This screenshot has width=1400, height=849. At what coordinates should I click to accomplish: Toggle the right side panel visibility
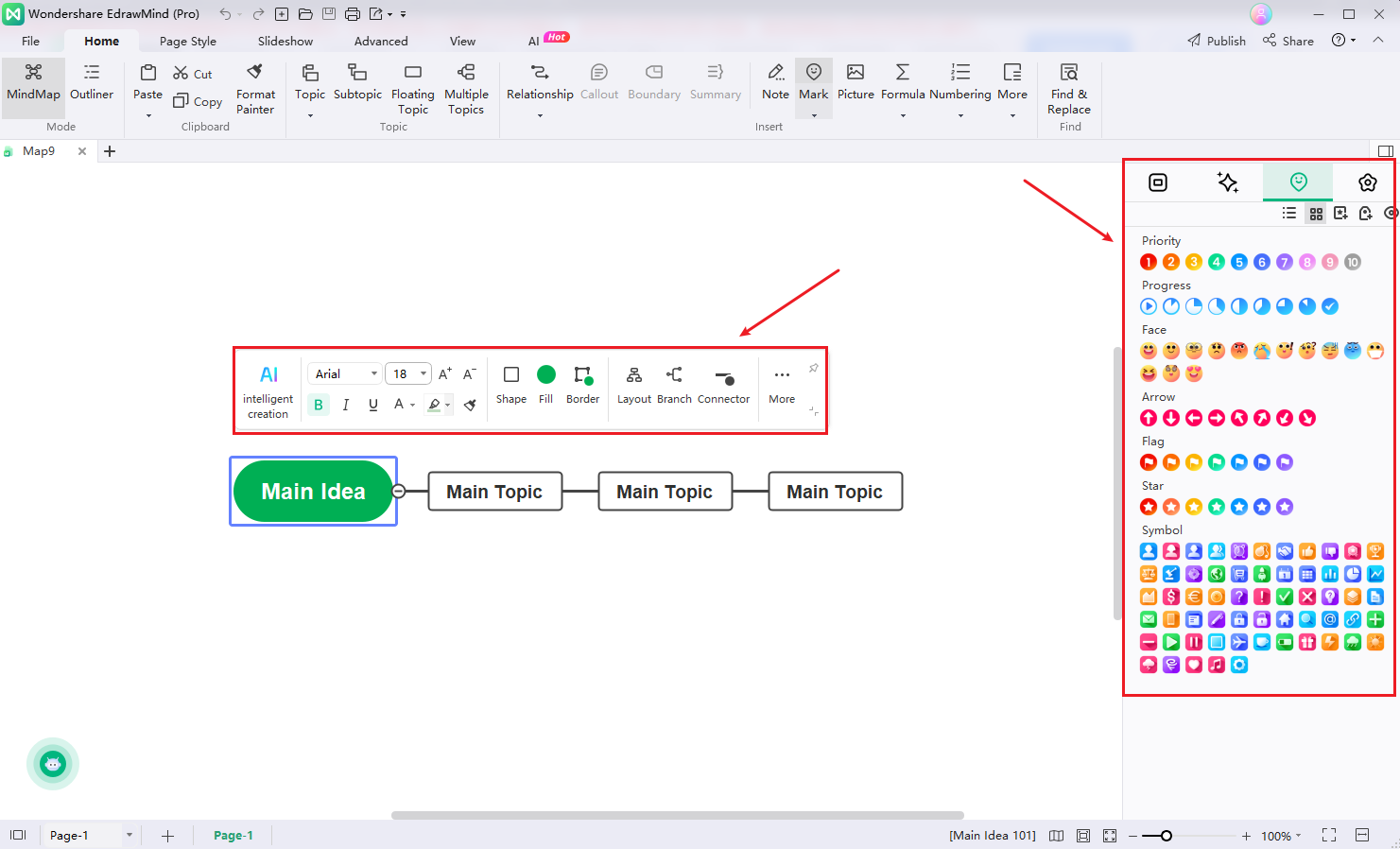click(x=1385, y=151)
